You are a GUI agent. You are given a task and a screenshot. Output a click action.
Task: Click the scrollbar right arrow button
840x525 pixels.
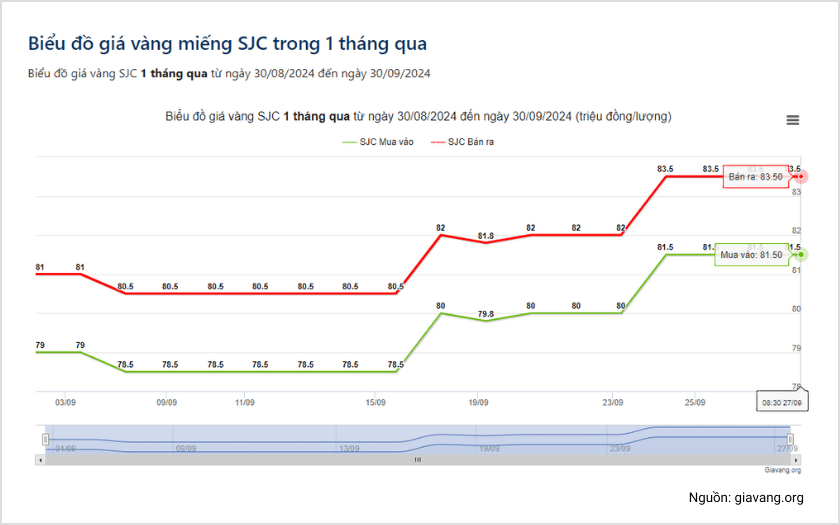tap(795, 460)
